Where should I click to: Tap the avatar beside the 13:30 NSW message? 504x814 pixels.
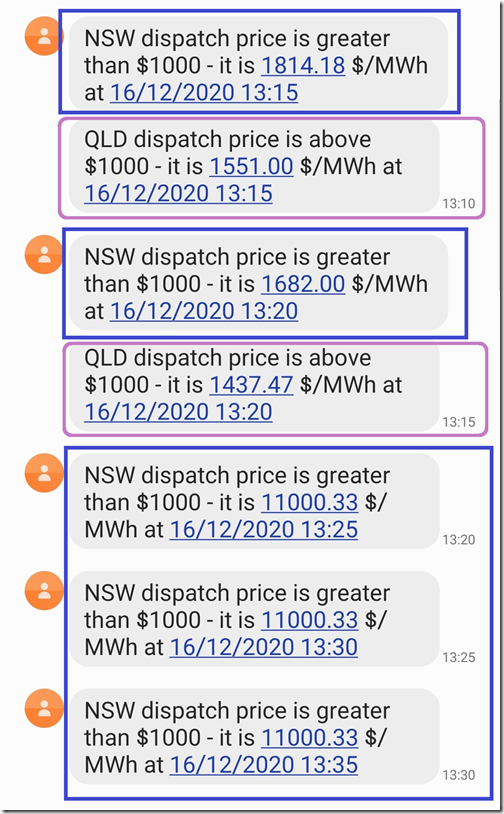click(x=44, y=591)
